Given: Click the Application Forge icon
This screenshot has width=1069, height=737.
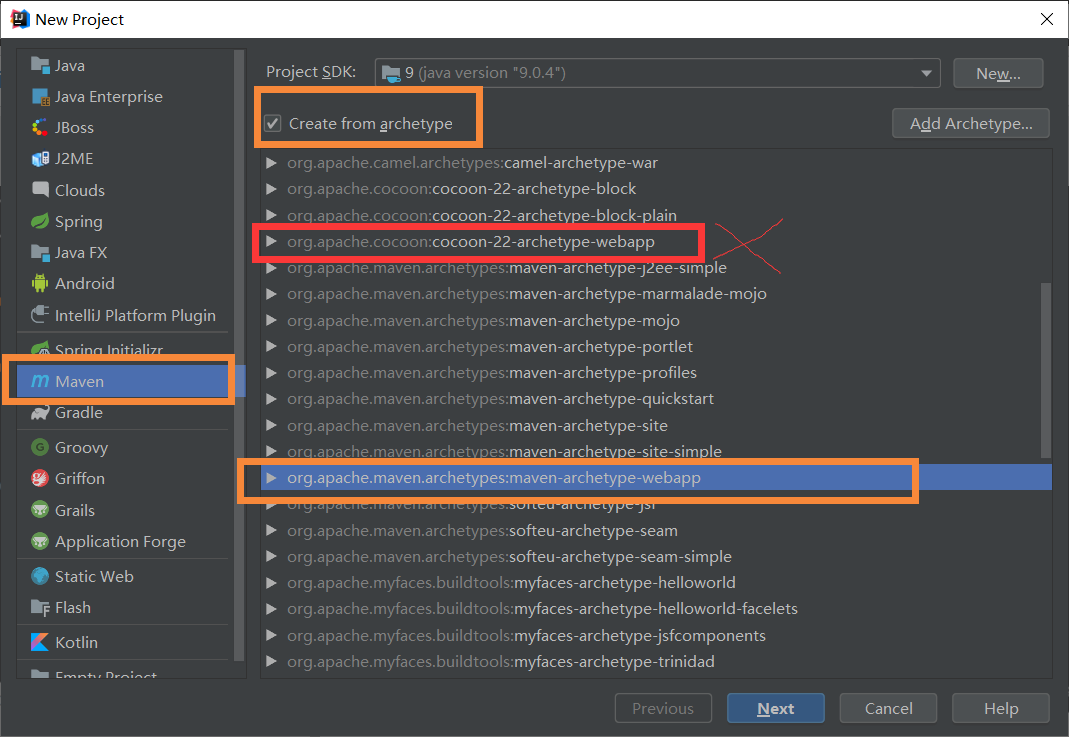Looking at the screenshot, I should pos(40,541).
